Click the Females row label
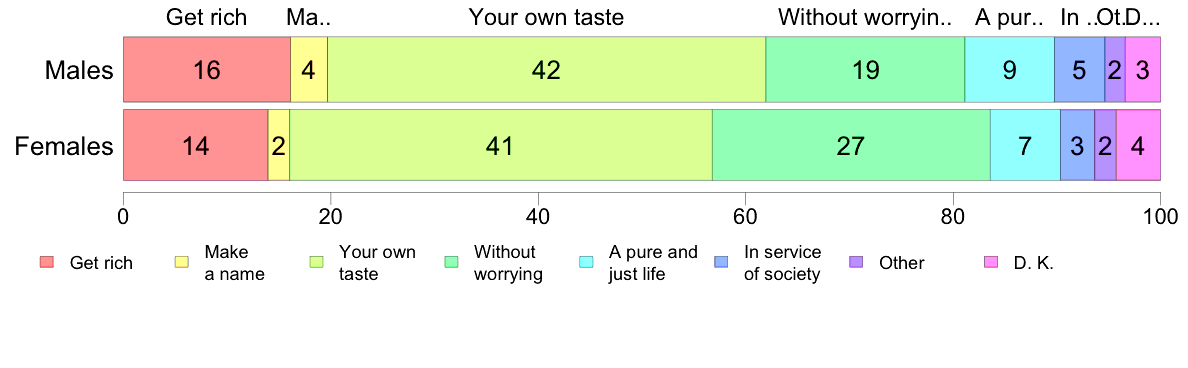The width and height of the screenshot is (1188, 368). 64,145
